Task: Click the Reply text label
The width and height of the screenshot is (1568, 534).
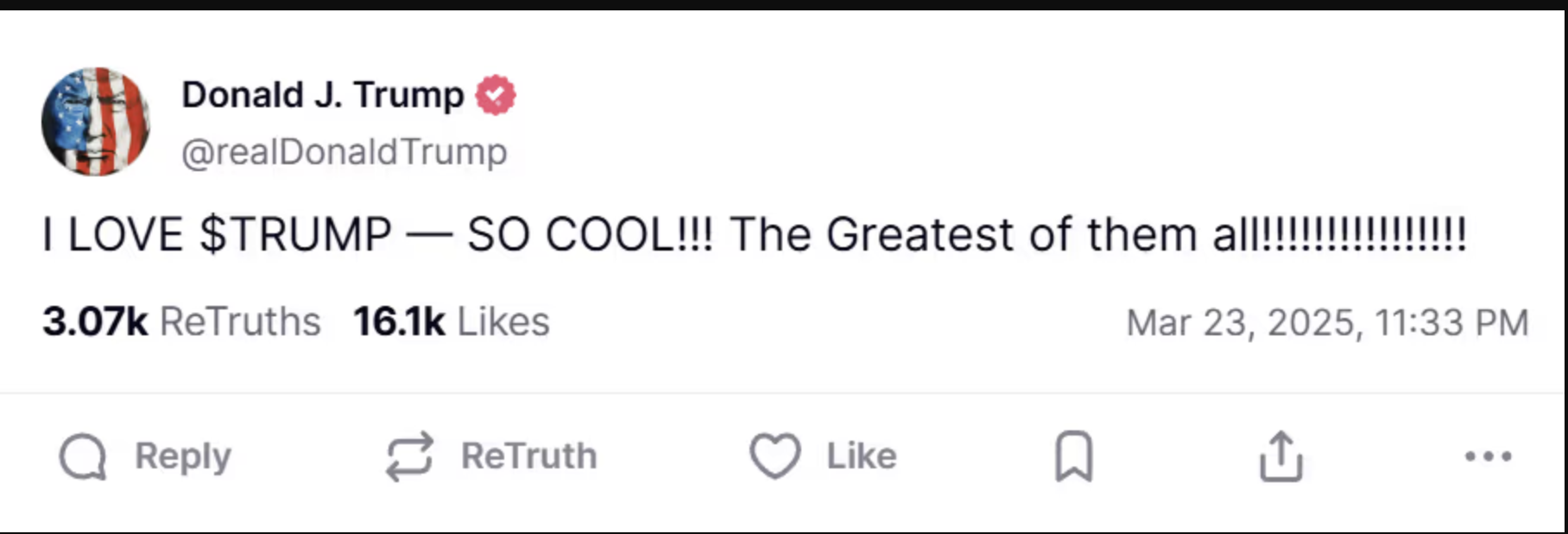Action: tap(183, 456)
